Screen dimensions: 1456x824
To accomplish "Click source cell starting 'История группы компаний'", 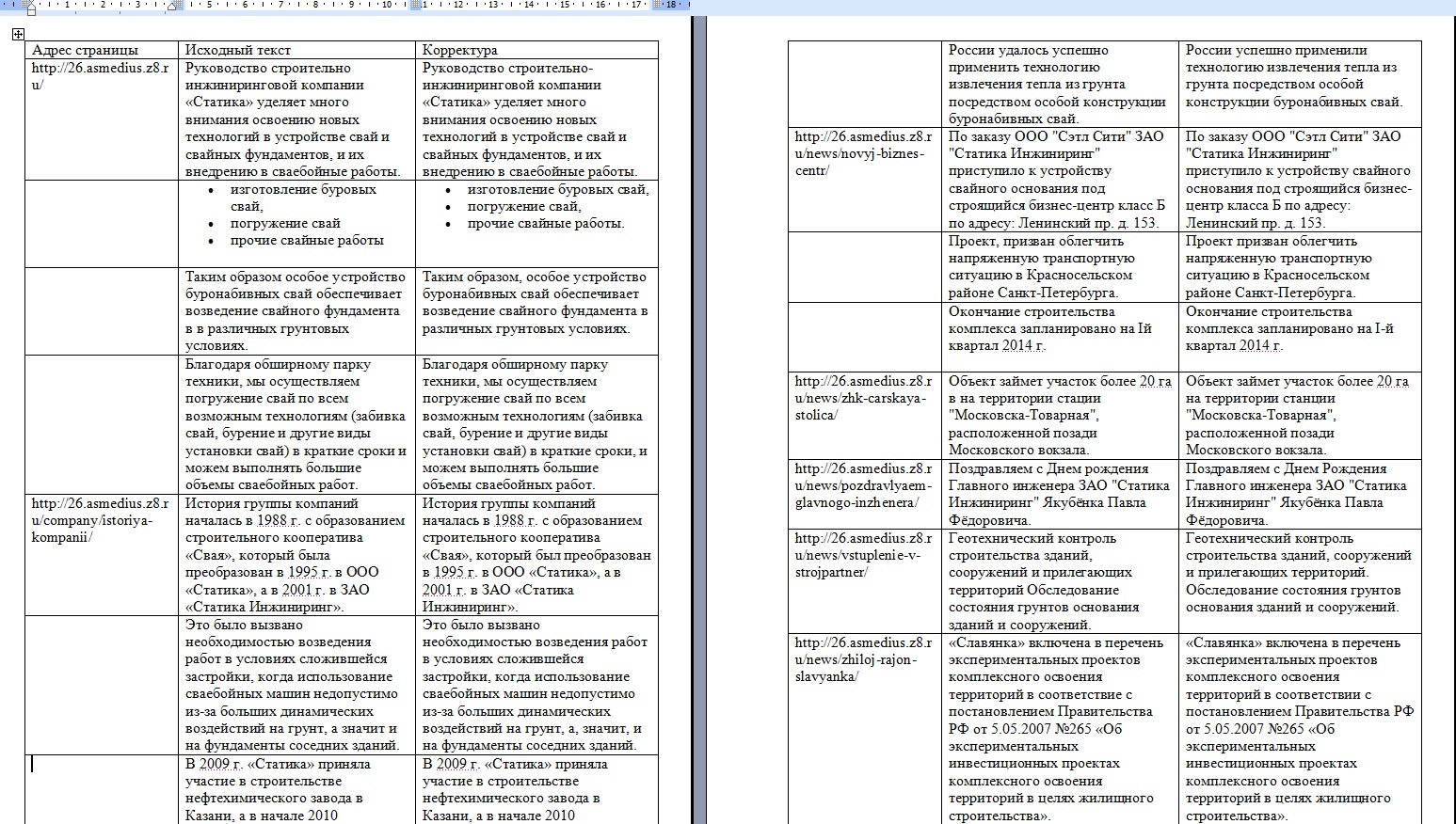I will (x=296, y=555).
